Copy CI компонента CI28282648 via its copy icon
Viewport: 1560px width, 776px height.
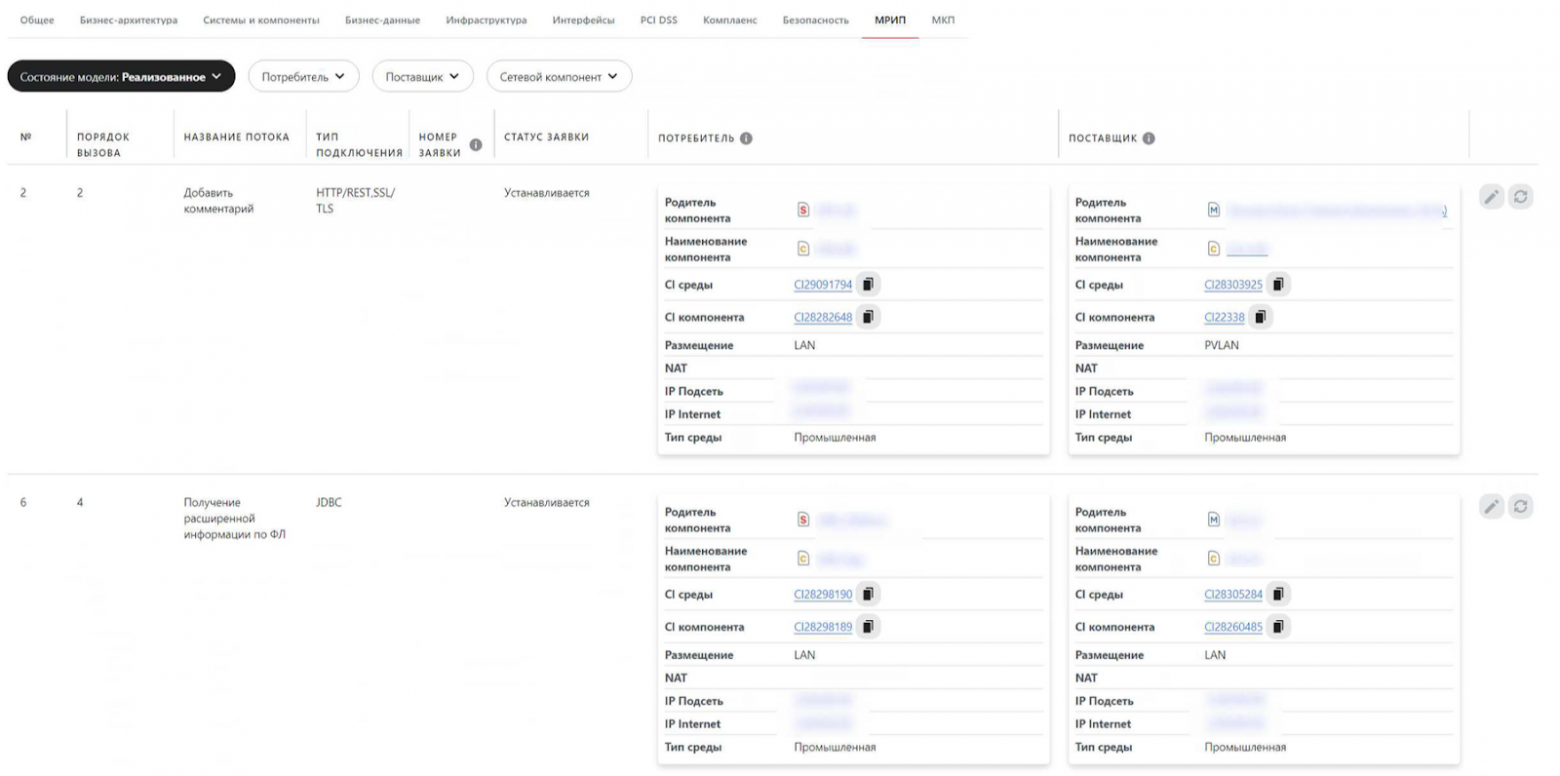[867, 317]
